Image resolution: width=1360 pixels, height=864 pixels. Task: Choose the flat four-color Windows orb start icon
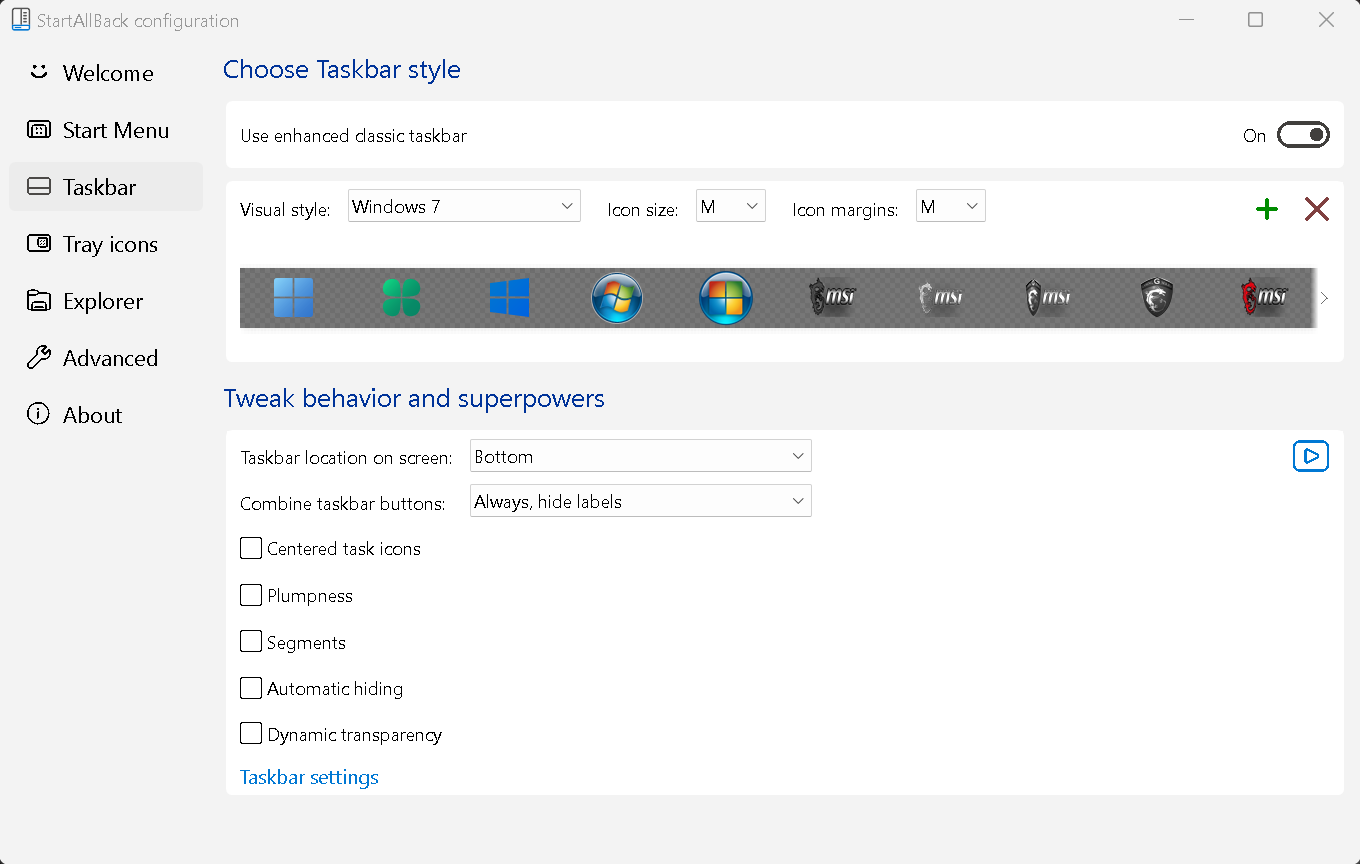725,298
